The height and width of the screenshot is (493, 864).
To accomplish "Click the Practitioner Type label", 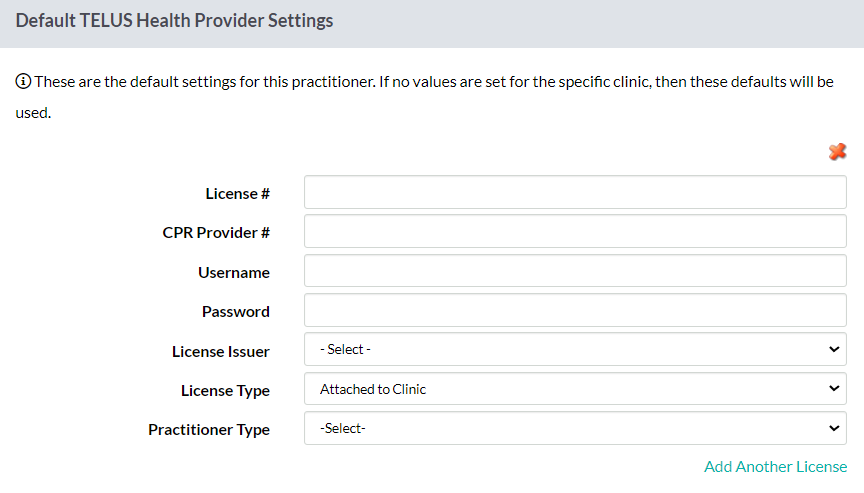I will [x=209, y=430].
